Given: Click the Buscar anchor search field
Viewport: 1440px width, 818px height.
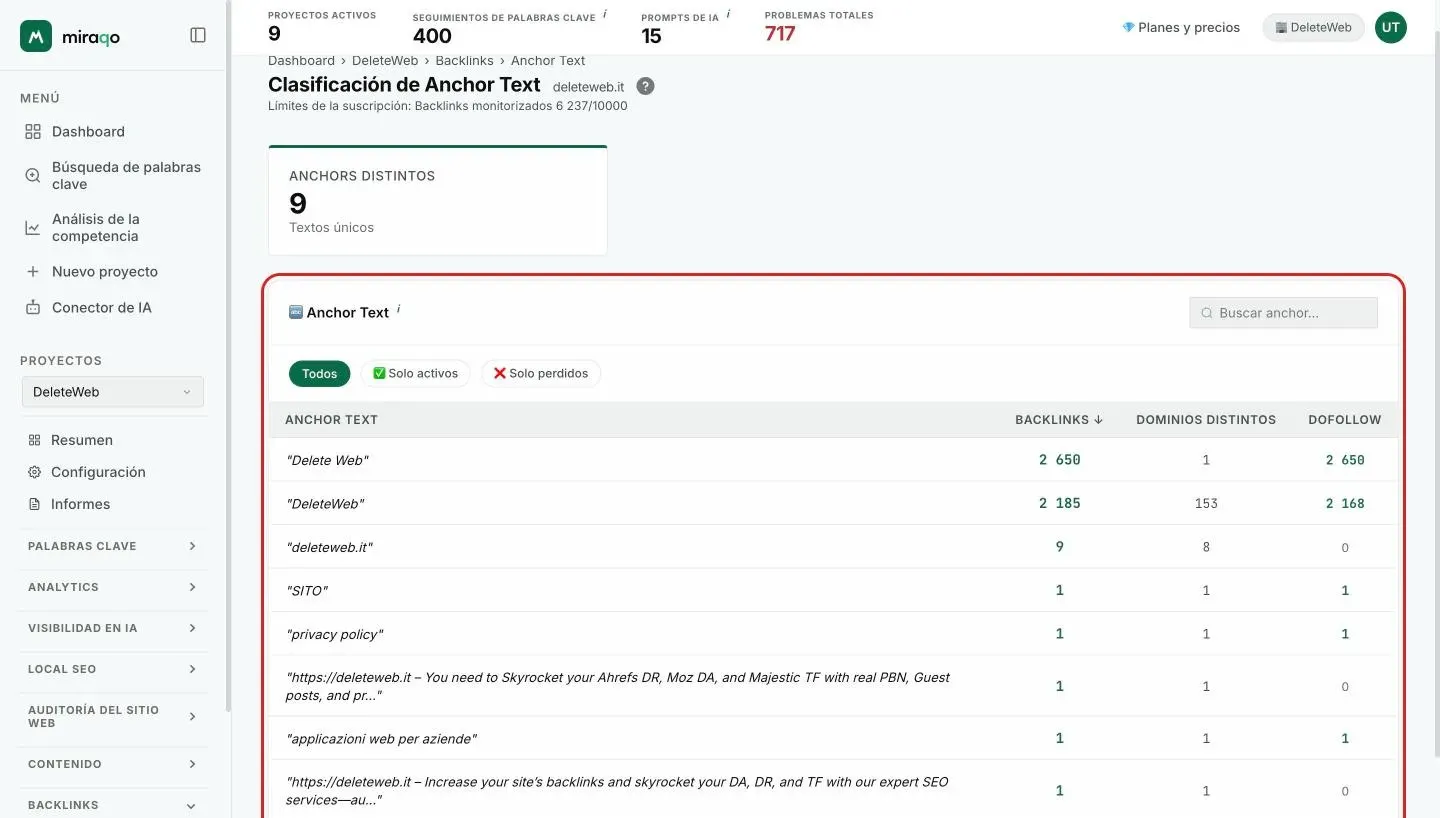Looking at the screenshot, I should coord(1283,313).
